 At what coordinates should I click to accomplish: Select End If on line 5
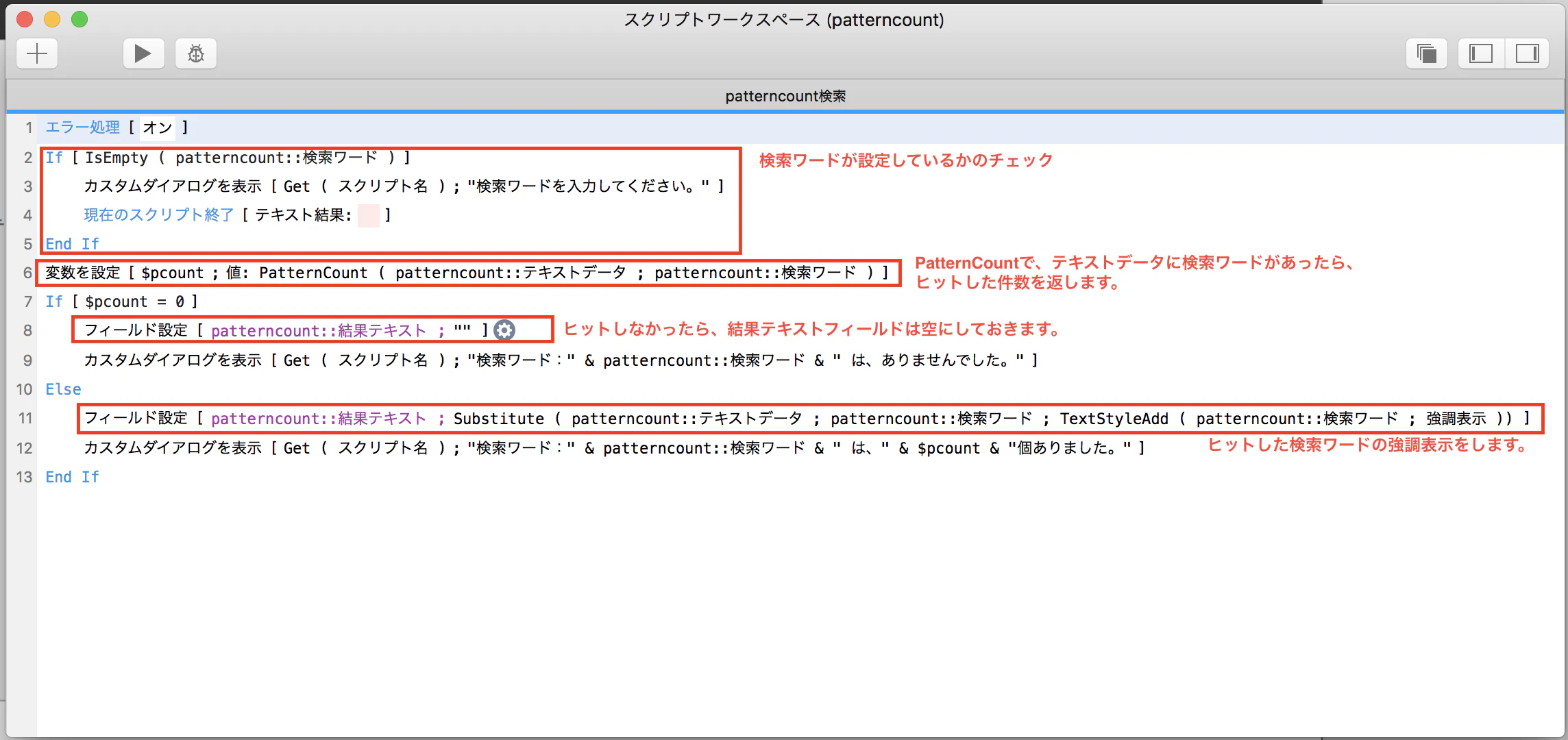(72, 244)
